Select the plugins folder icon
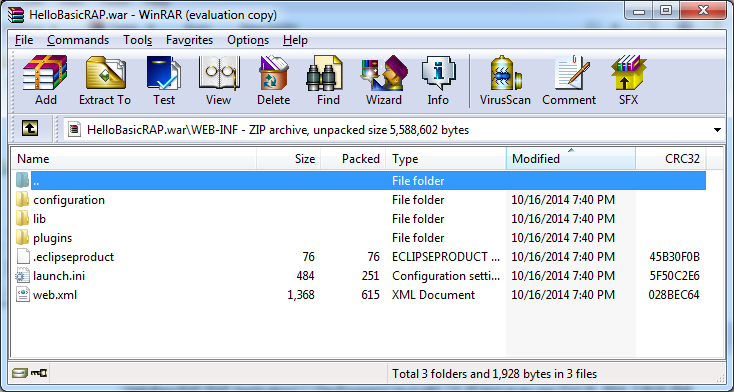 [22, 237]
